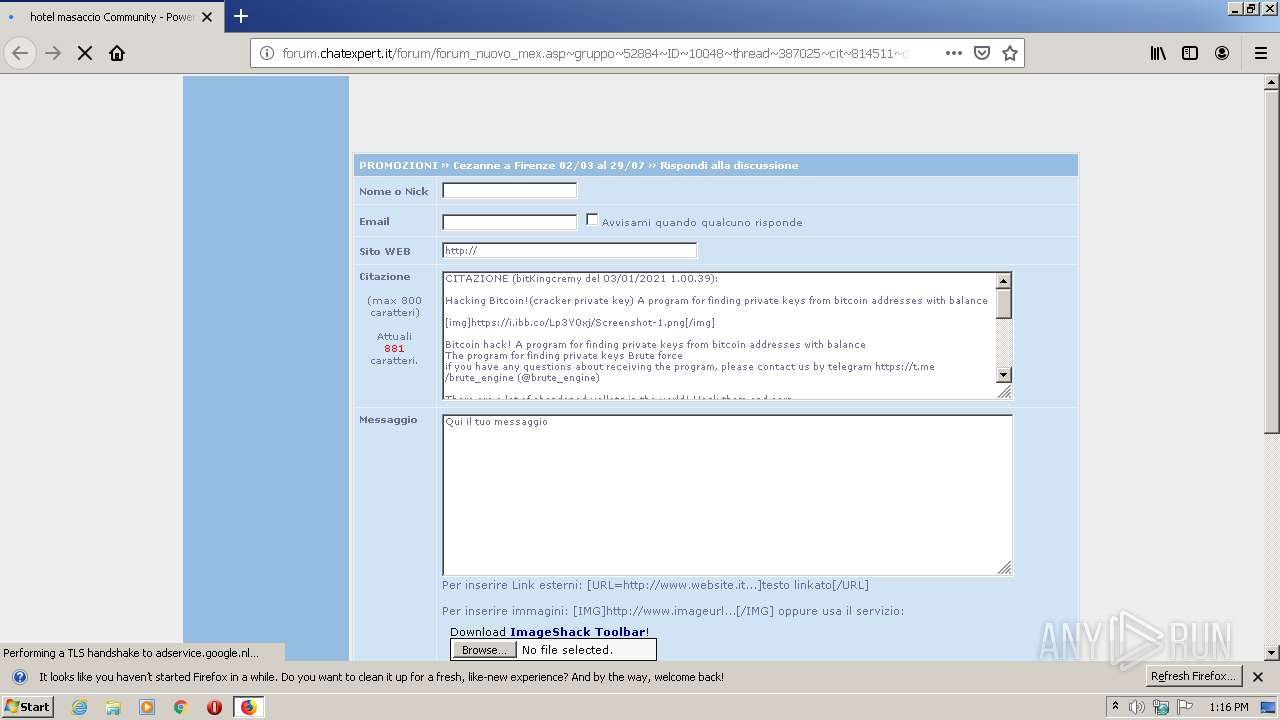Image resolution: width=1280 pixels, height=720 pixels.
Task: Open the Windows Start menu
Action: [28, 706]
